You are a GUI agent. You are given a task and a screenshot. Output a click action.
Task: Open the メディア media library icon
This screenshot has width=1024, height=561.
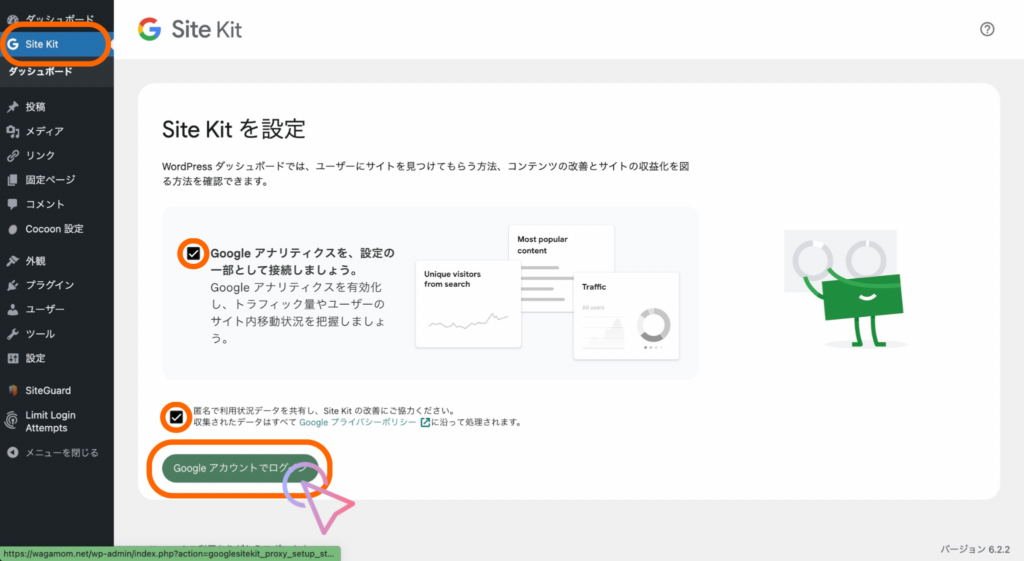12,131
